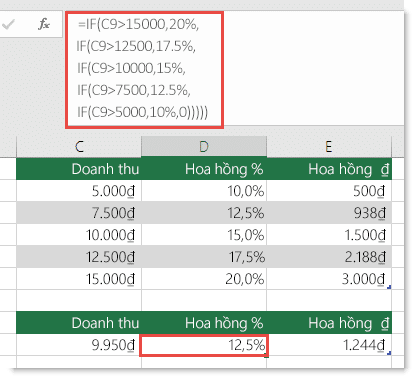The width and height of the screenshot is (419, 383).
Task: Select cell with 15.000đ
Action: point(79,279)
